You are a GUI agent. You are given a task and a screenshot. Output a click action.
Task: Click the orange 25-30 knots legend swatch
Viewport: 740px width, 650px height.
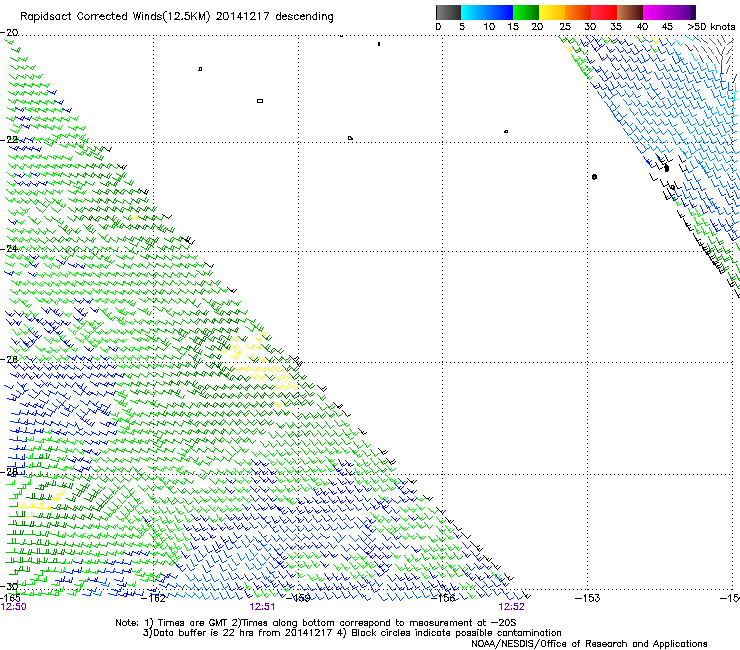pyautogui.click(x=578, y=12)
